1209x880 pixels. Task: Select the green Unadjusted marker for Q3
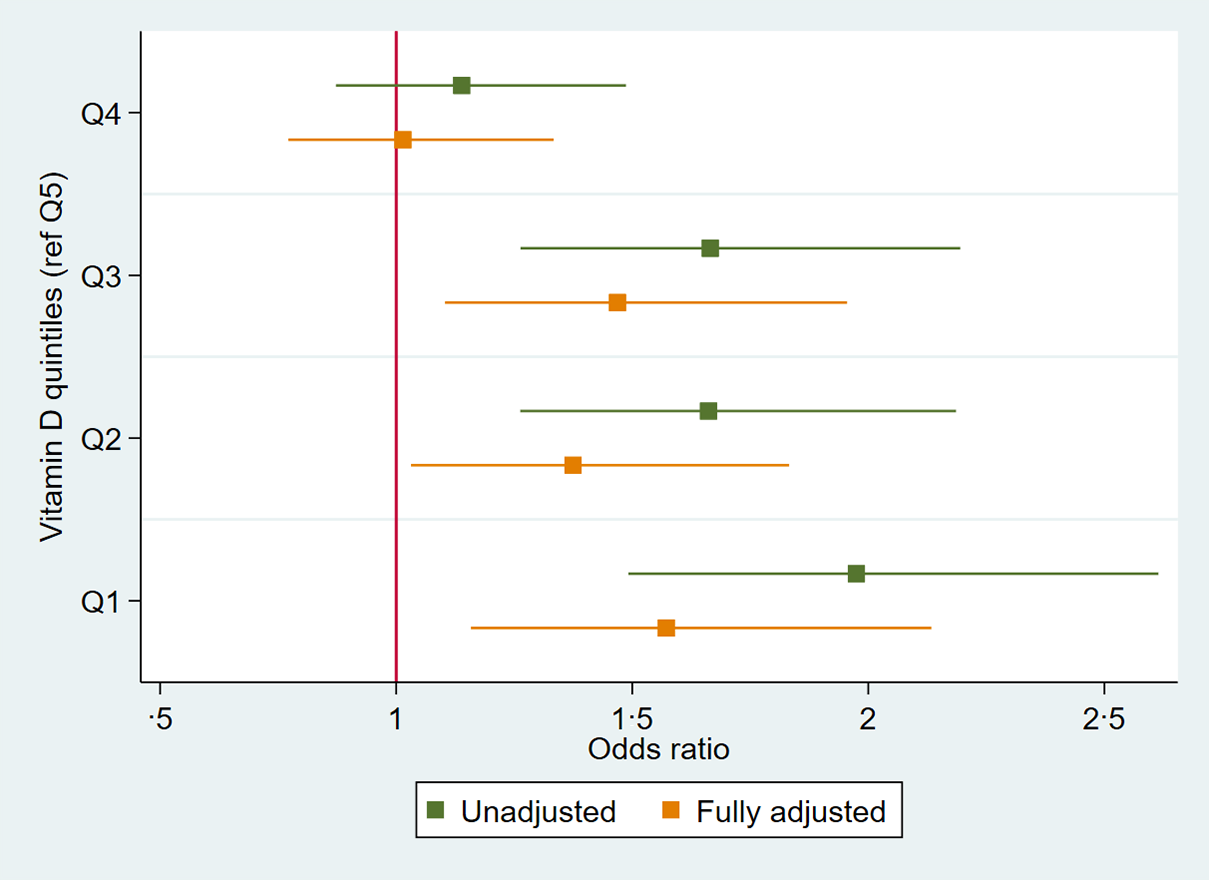coord(710,248)
